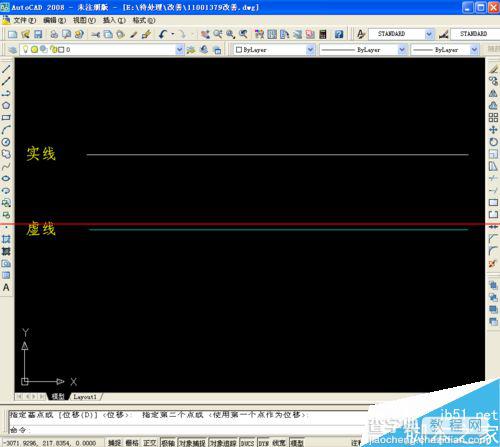The height and width of the screenshot is (447, 500).
Task: Select the Polygon draw tool
Action: click(6, 105)
